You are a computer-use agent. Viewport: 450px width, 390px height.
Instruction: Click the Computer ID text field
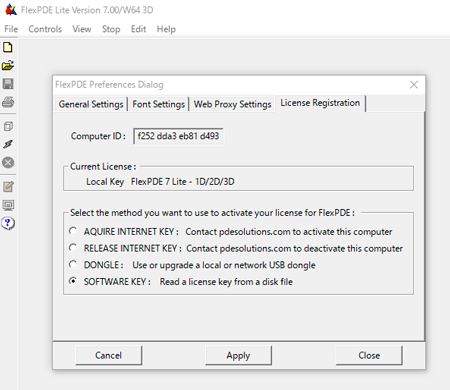[x=178, y=136]
